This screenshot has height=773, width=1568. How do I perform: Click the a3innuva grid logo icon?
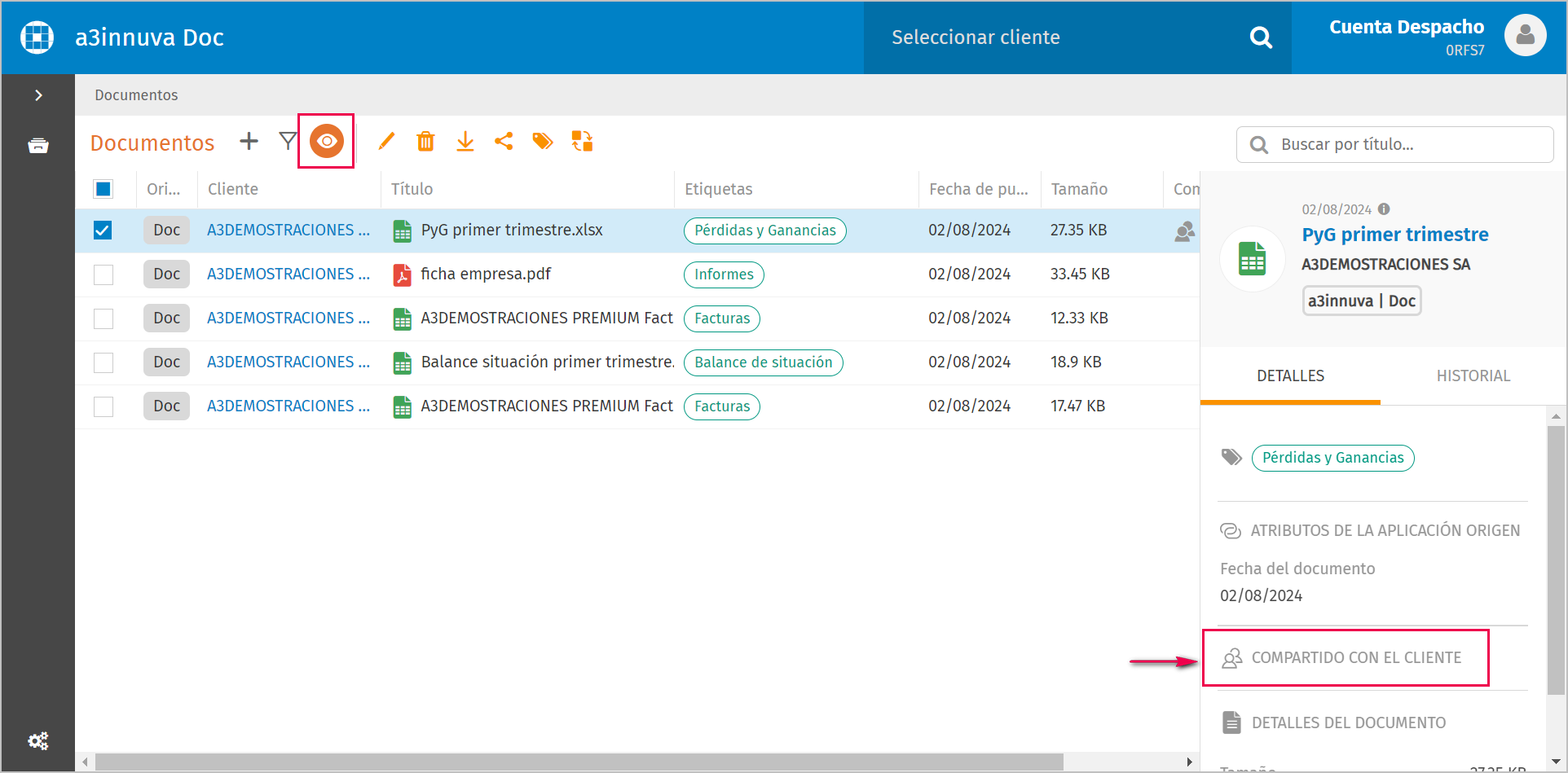point(37,37)
